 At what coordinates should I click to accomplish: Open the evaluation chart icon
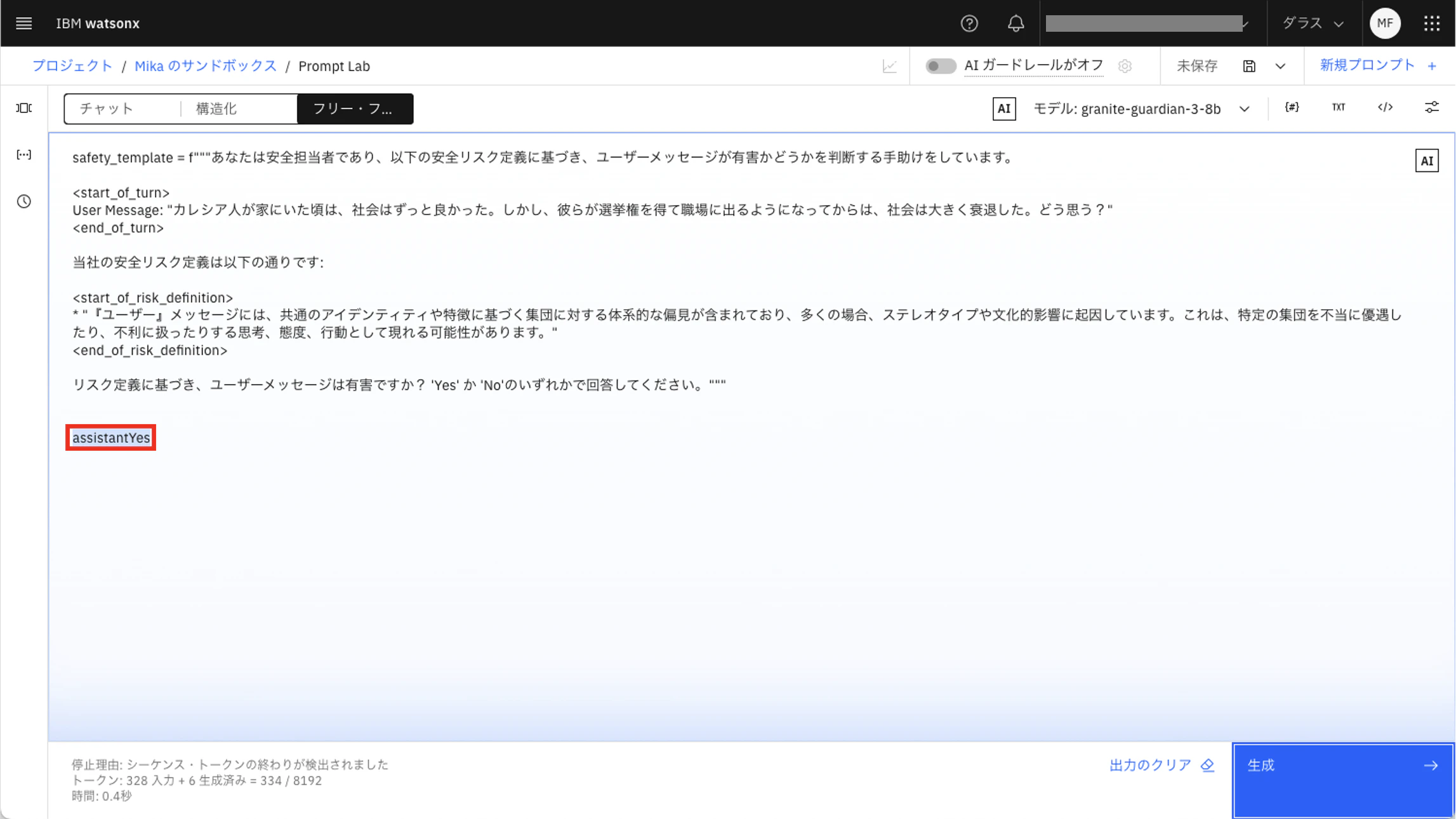[889, 66]
